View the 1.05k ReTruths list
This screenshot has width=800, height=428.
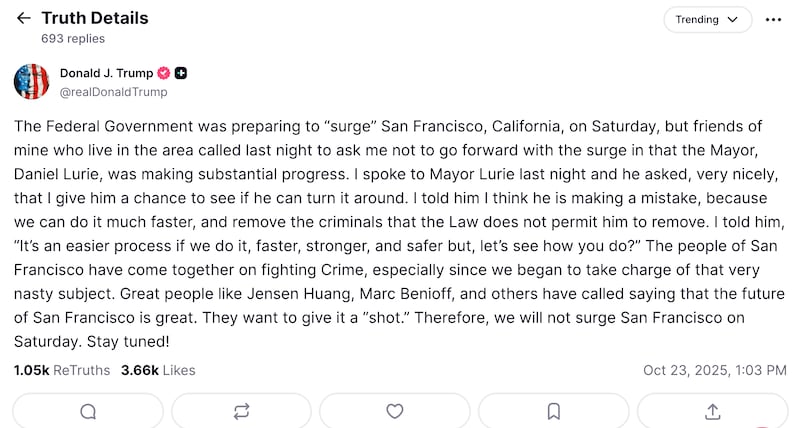pos(61,370)
